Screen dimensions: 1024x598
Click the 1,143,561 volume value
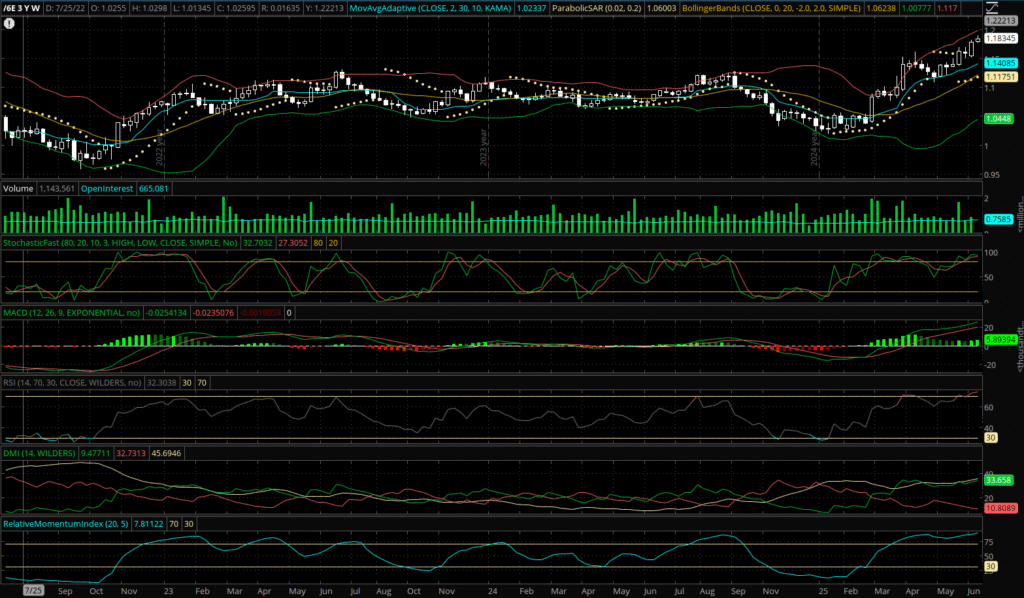click(57, 189)
